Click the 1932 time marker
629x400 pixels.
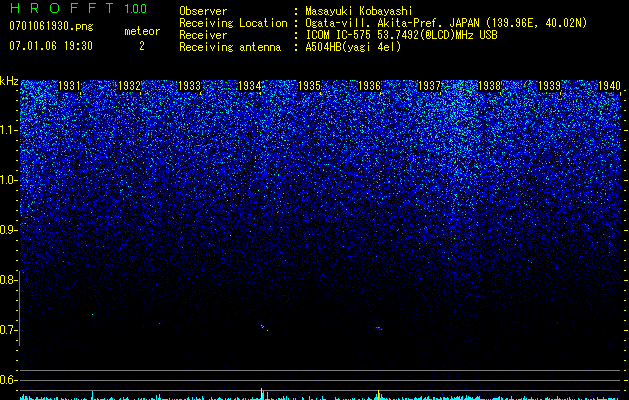click(x=130, y=86)
